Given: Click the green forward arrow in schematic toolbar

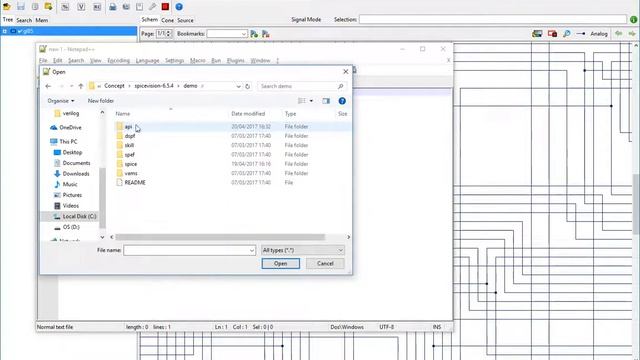Looking at the screenshot, I should (632, 34).
